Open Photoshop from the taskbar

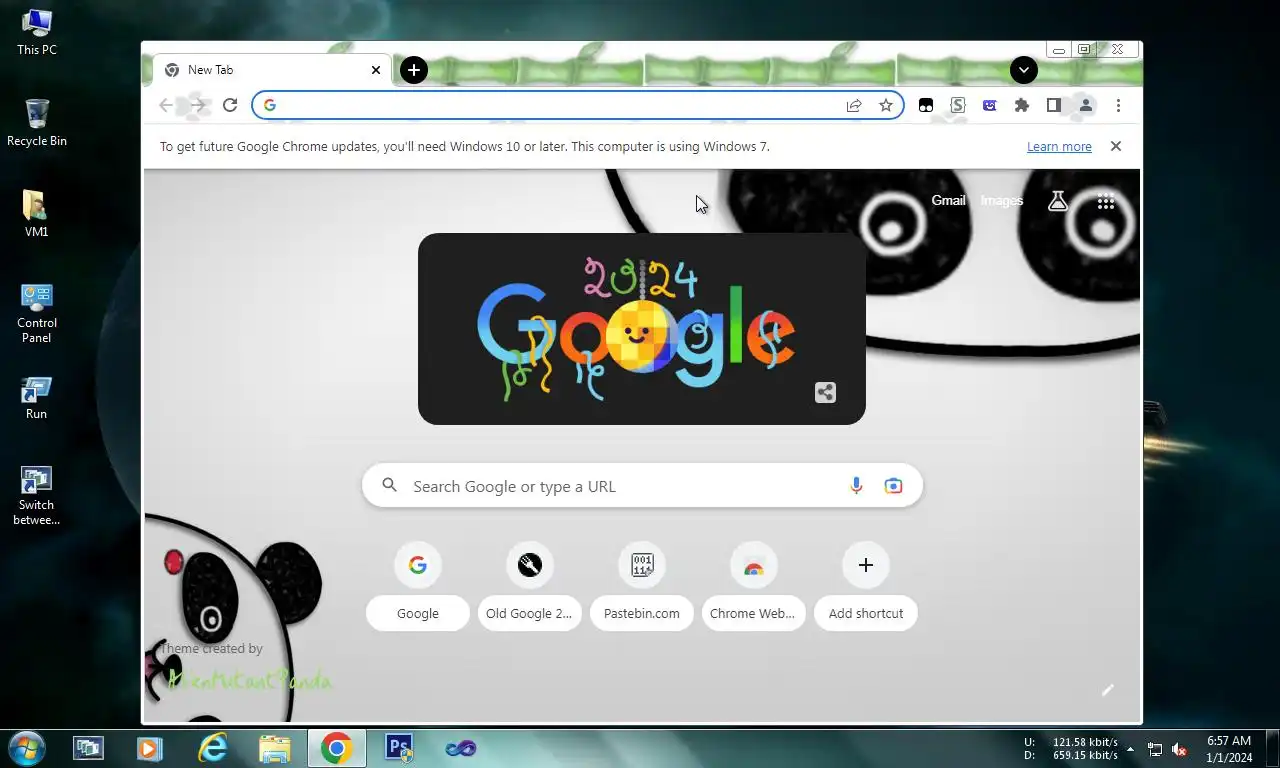point(399,748)
